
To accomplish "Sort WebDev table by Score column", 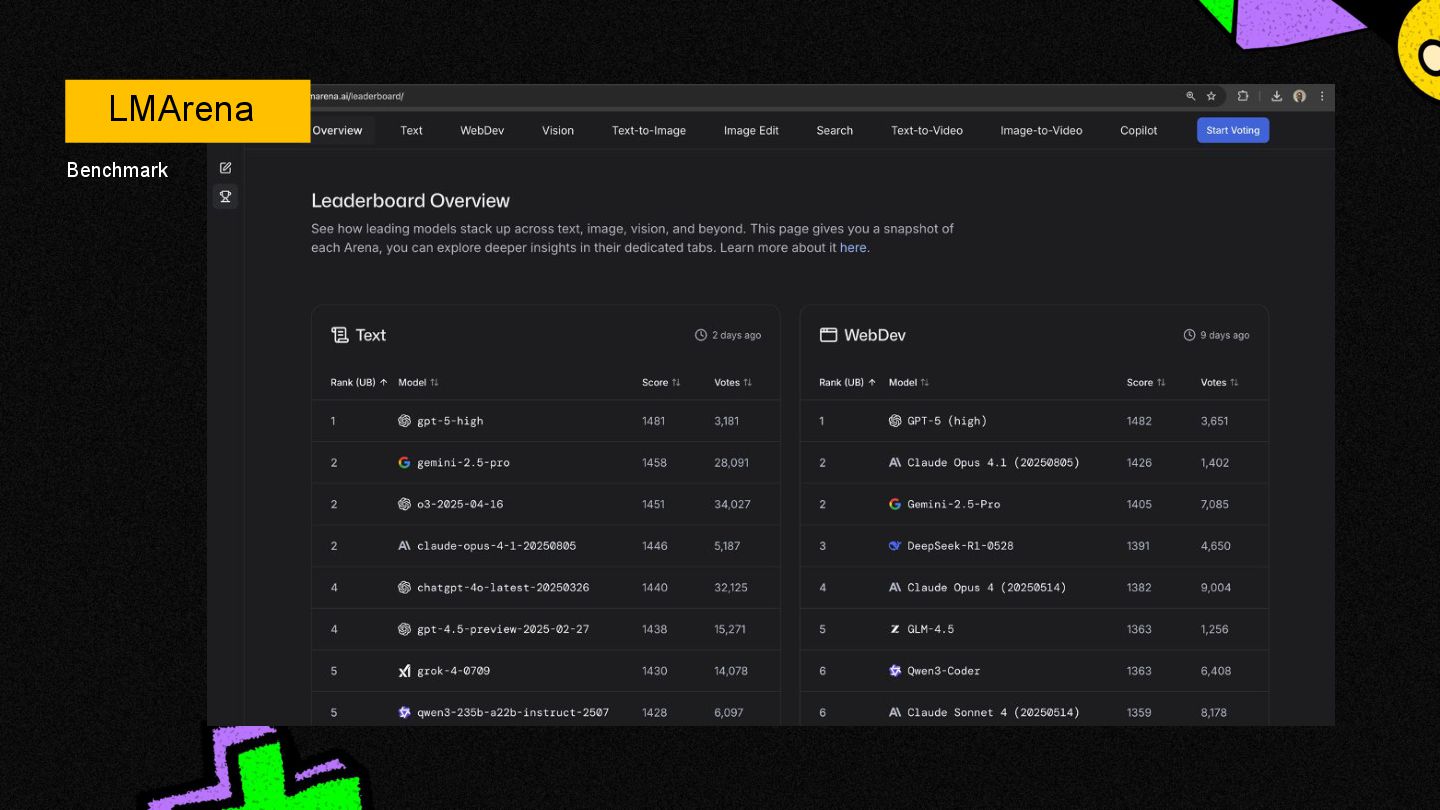I will click(x=1146, y=382).
